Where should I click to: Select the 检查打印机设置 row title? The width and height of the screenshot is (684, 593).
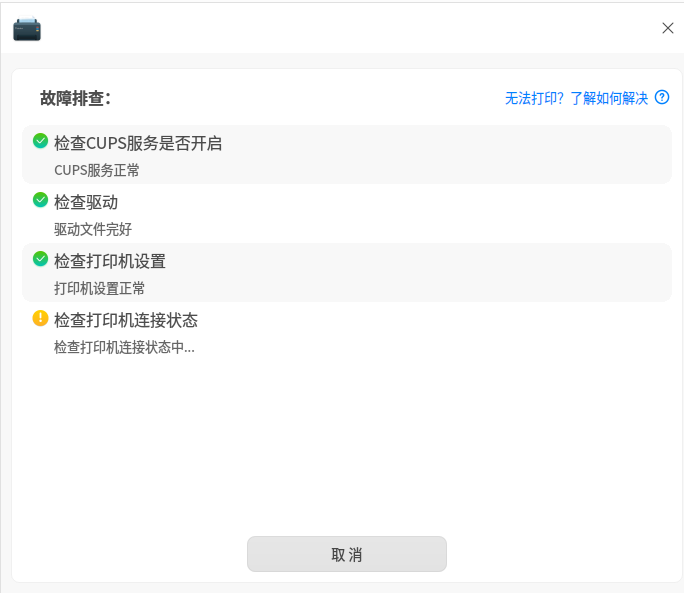[110, 261]
